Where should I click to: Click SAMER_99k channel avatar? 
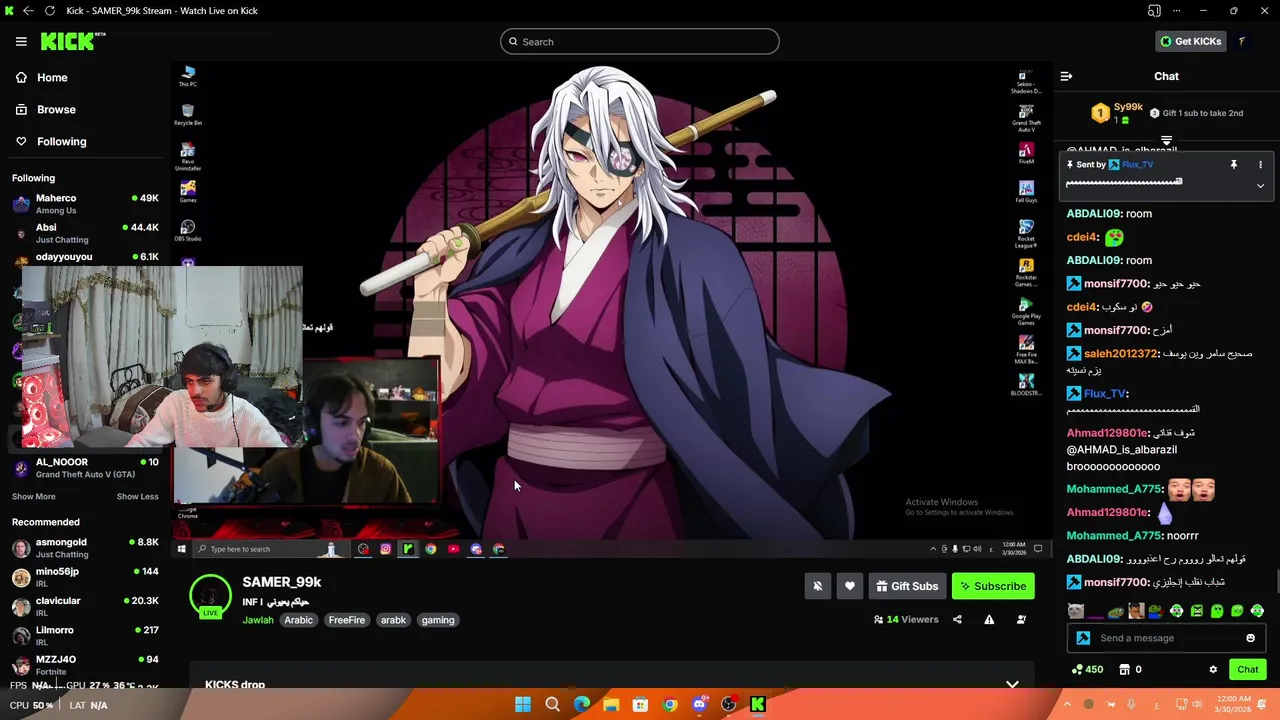click(210, 595)
